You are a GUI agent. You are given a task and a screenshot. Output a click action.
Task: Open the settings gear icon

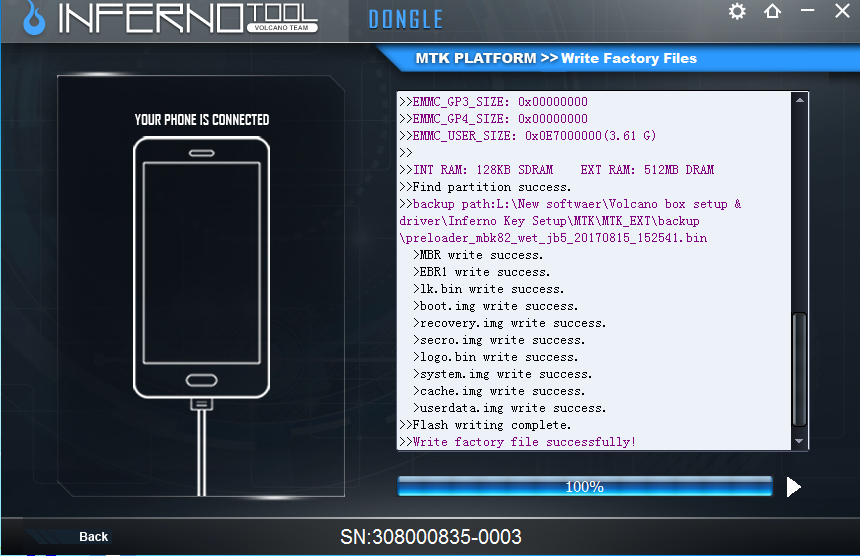coord(737,12)
